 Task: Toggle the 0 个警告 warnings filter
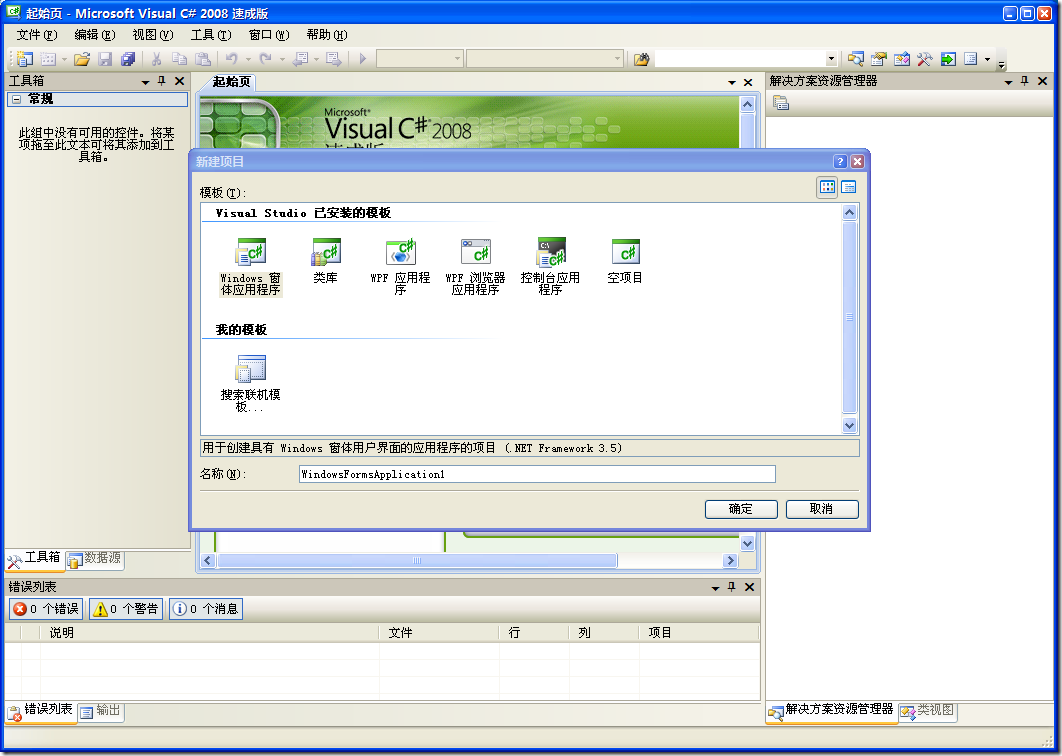click(126, 609)
